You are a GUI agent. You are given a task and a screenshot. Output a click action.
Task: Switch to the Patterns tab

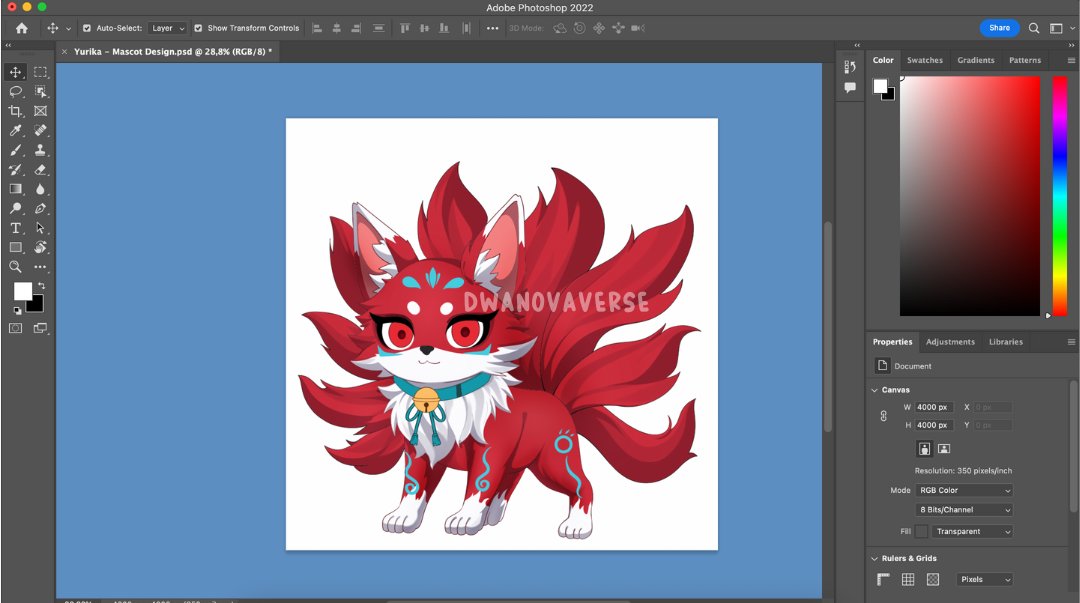[1025, 61]
